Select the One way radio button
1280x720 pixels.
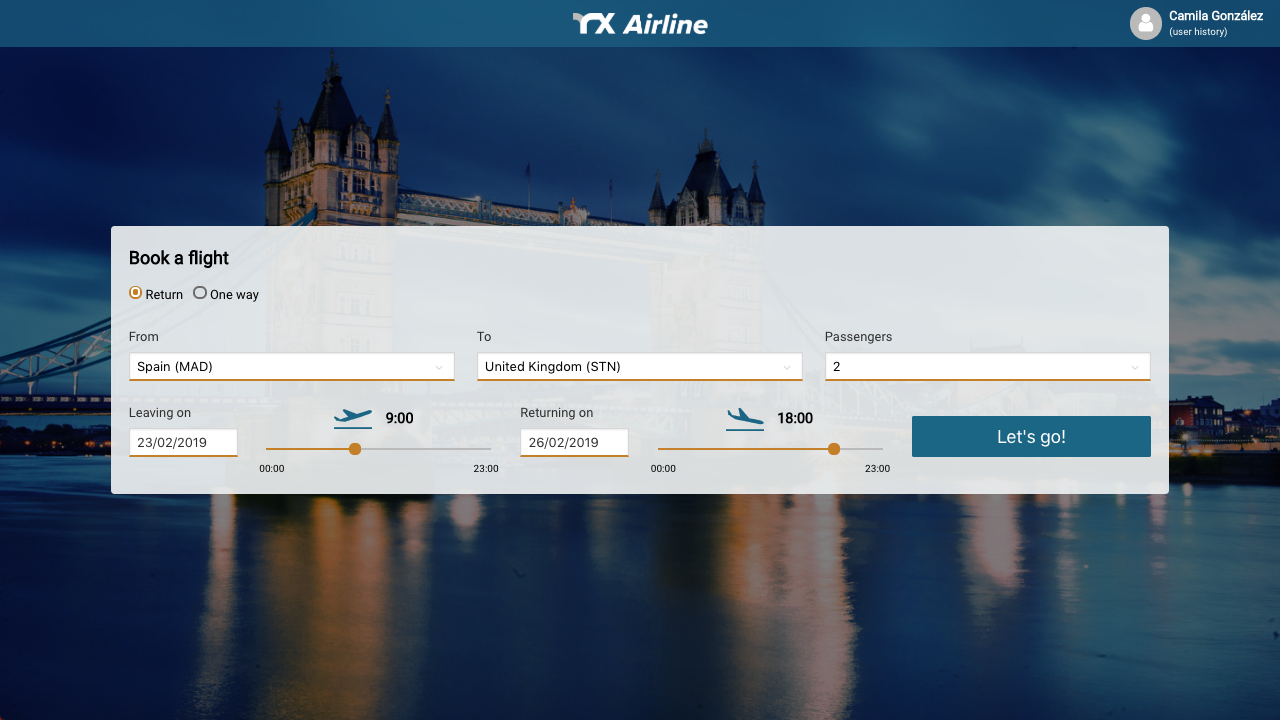(200, 293)
